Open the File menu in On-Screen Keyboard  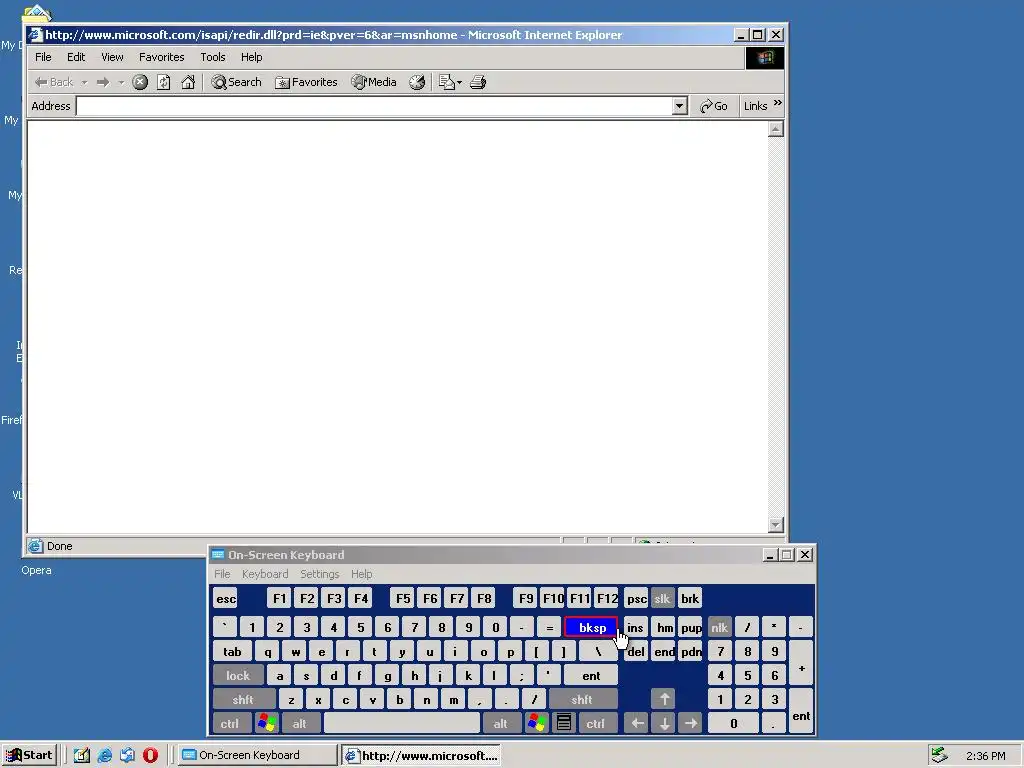tap(222, 574)
